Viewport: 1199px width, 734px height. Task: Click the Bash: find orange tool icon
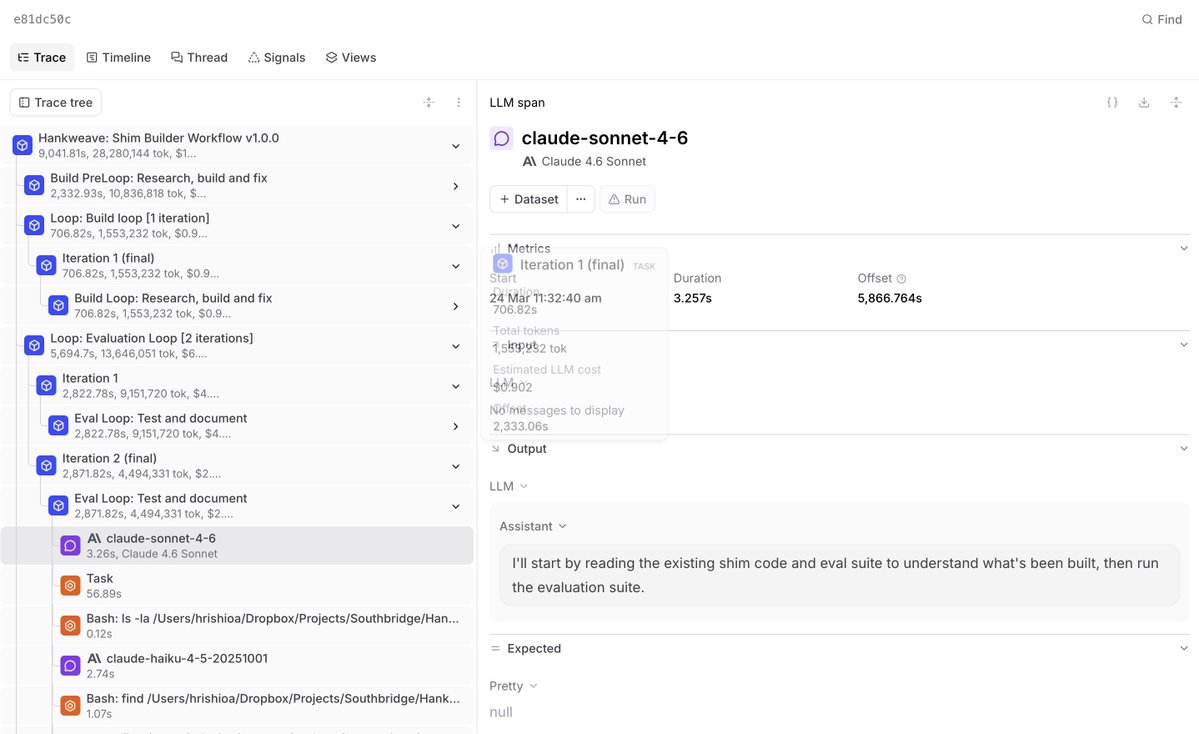[x=70, y=706]
